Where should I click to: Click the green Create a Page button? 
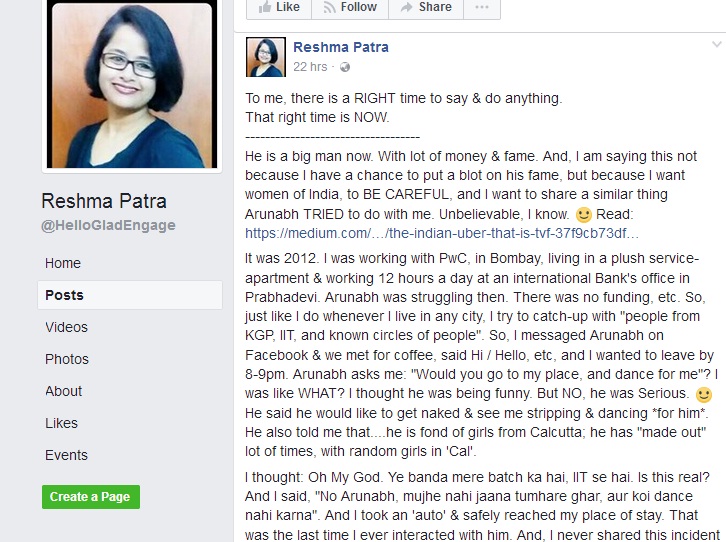click(91, 497)
